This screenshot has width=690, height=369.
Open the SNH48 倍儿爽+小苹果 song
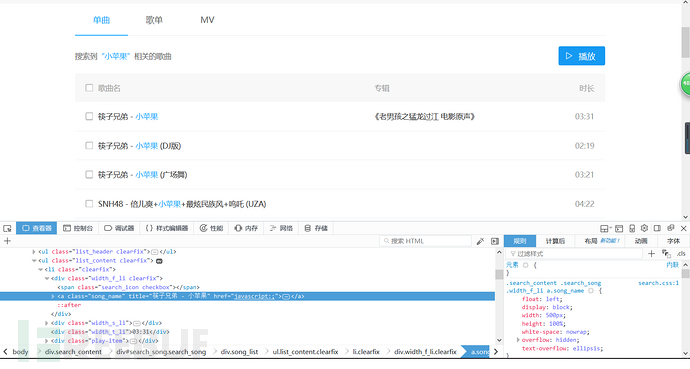click(x=182, y=204)
